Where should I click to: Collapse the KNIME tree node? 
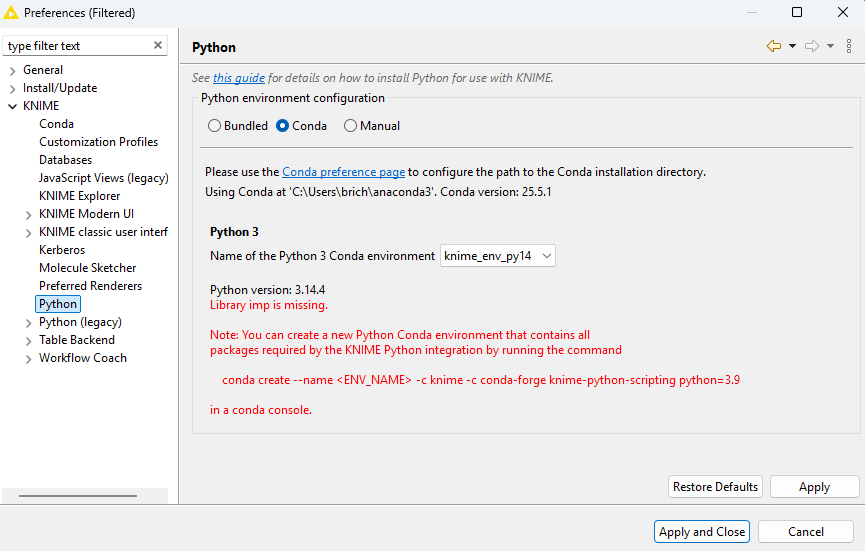tap(12, 106)
